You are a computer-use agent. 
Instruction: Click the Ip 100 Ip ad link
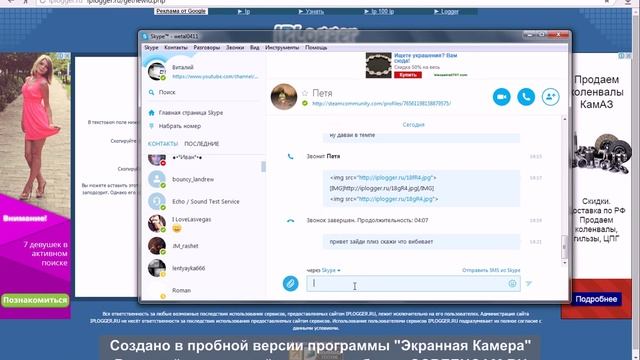point(379,11)
